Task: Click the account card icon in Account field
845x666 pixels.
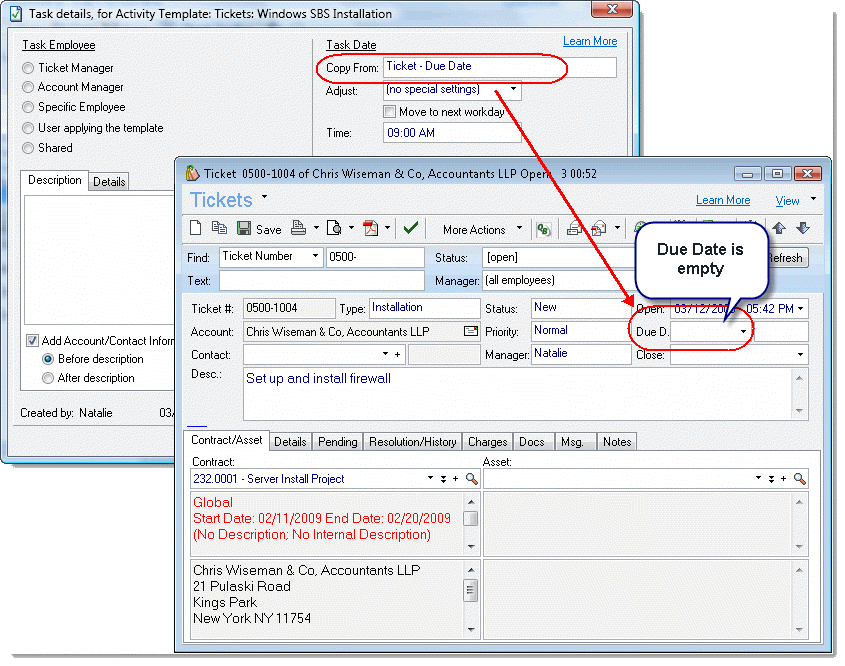Action: [470, 331]
